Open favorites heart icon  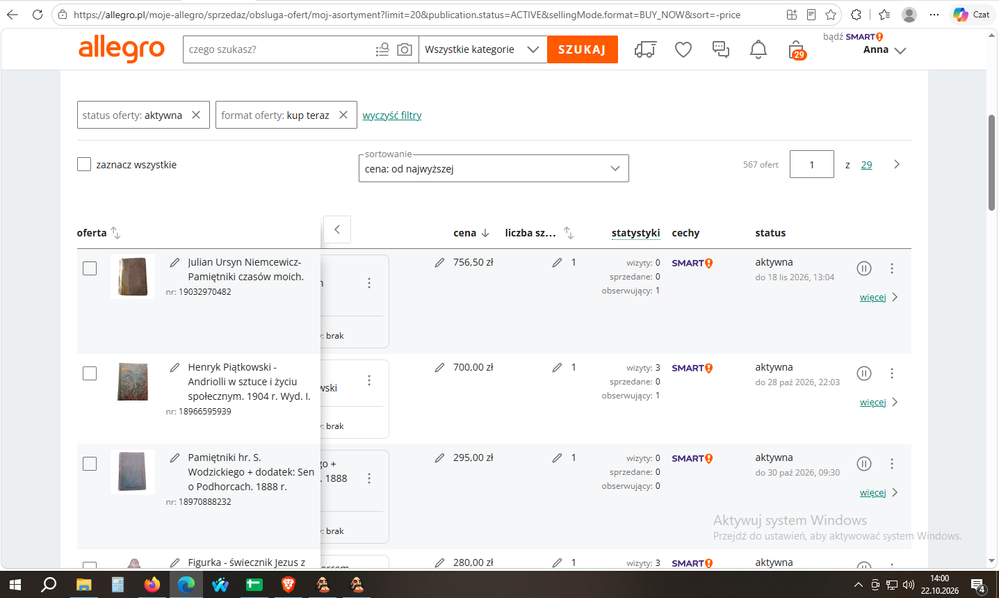point(683,50)
